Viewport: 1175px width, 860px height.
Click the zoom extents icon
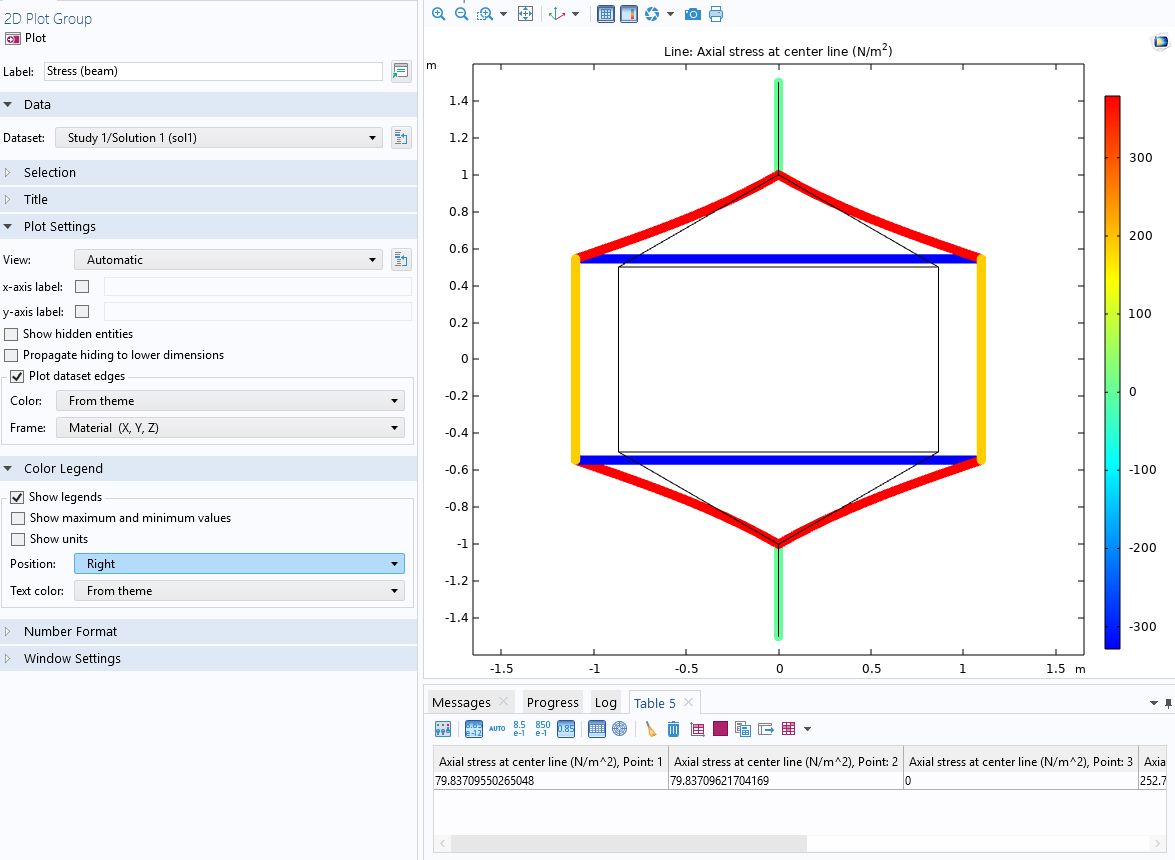[525, 14]
